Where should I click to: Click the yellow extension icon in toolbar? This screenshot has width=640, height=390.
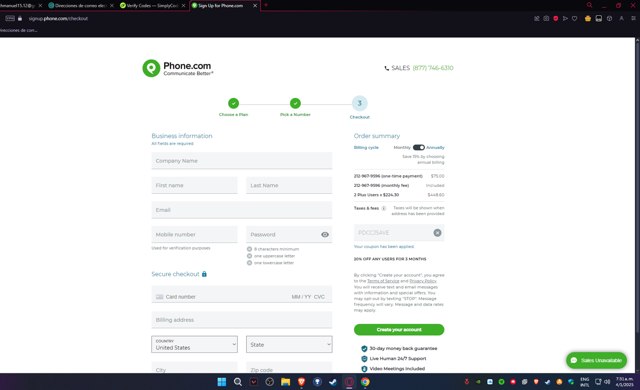588,18
